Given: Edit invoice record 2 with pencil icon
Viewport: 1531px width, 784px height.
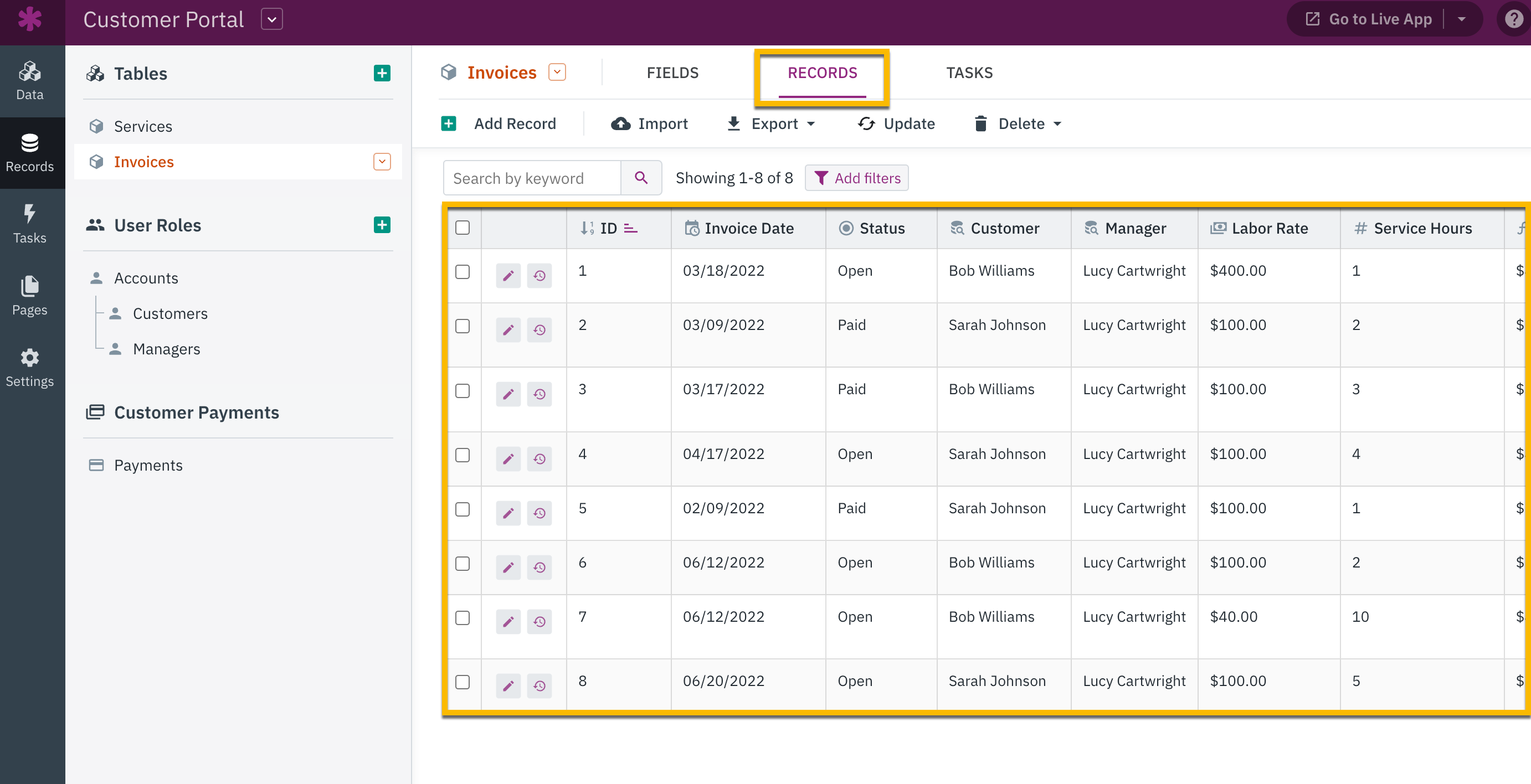Looking at the screenshot, I should (508, 329).
